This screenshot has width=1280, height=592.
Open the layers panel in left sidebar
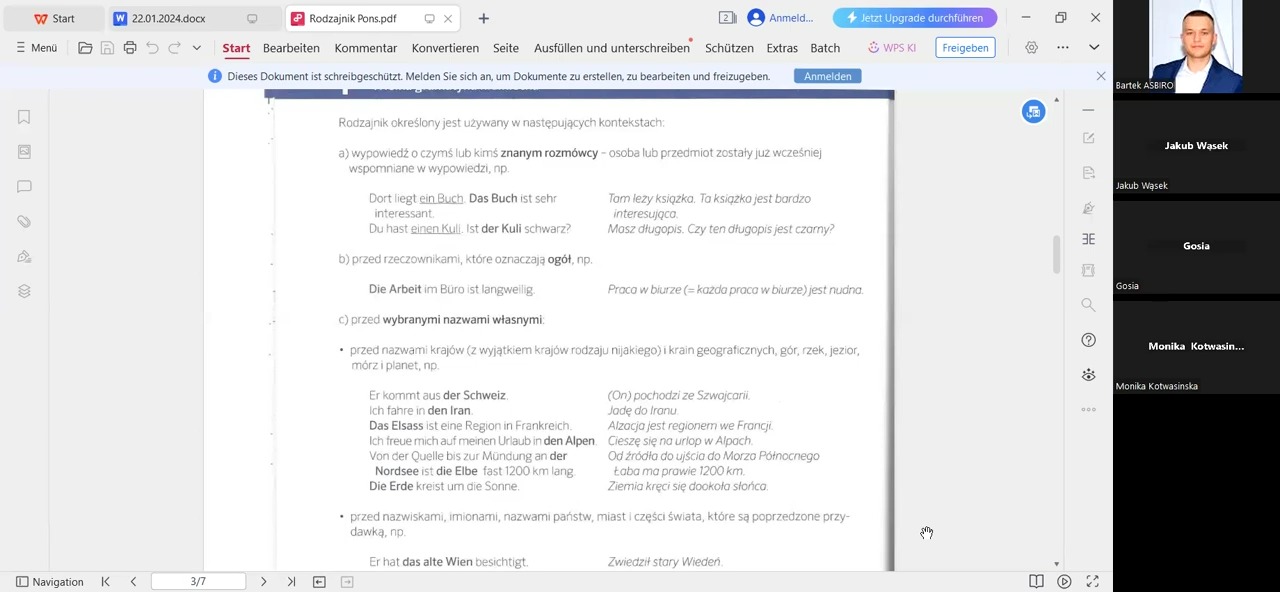(x=24, y=291)
